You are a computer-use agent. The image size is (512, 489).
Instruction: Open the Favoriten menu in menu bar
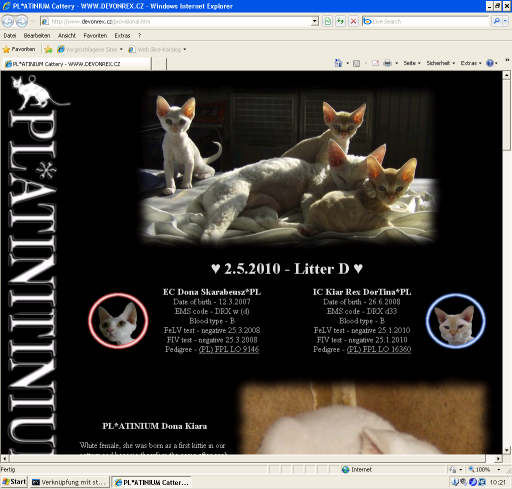pyautogui.click(x=95, y=35)
